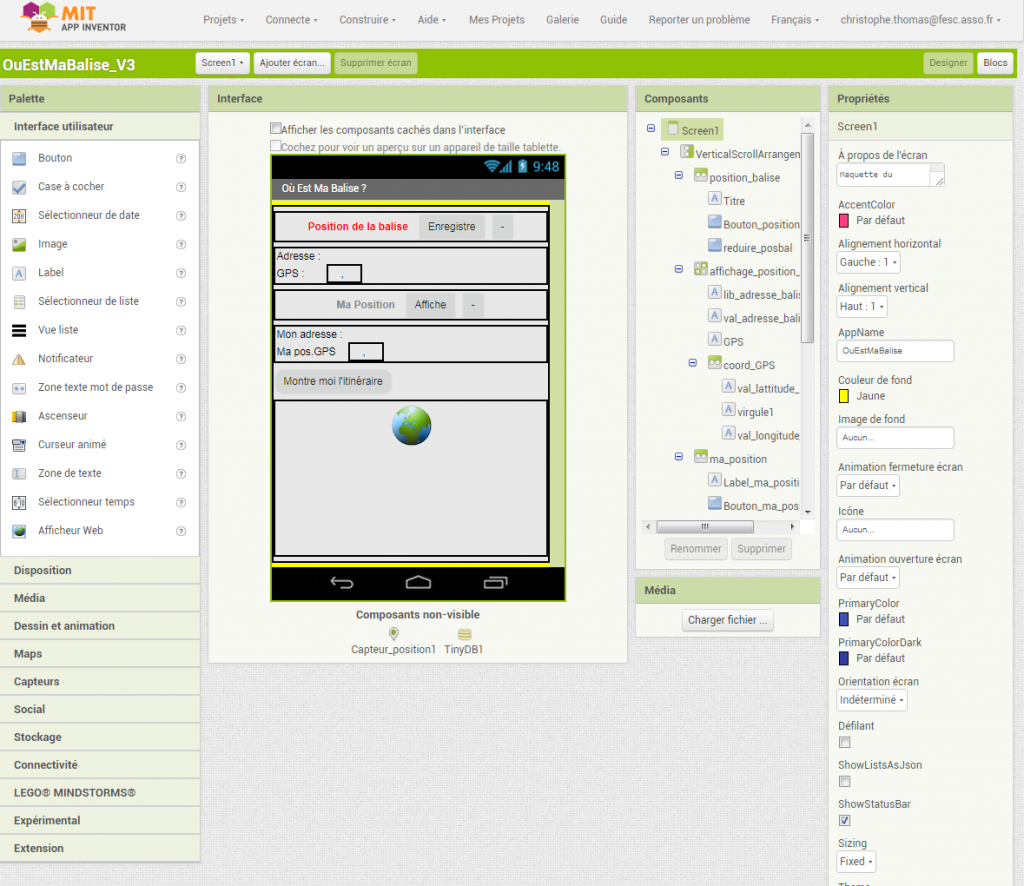
Task: Expand the Capteurs palette section
Action: click(100, 682)
